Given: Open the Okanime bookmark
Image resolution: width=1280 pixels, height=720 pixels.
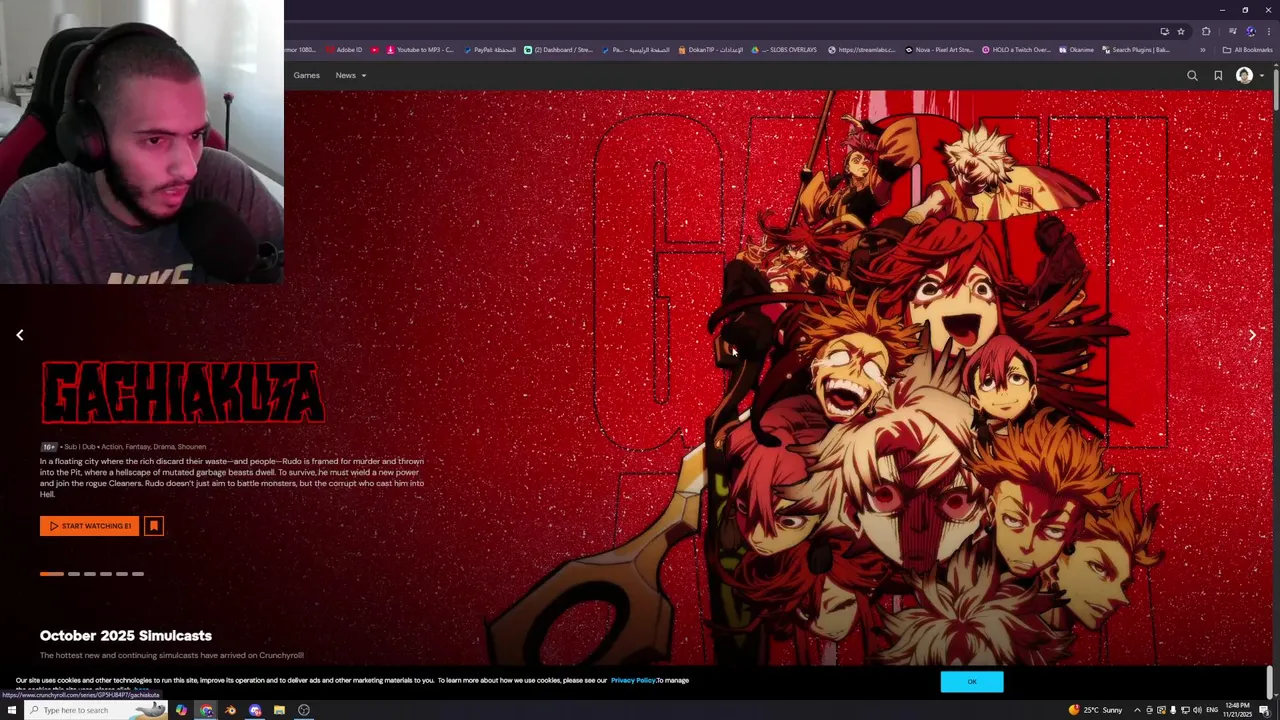Looking at the screenshot, I should tap(1076, 50).
